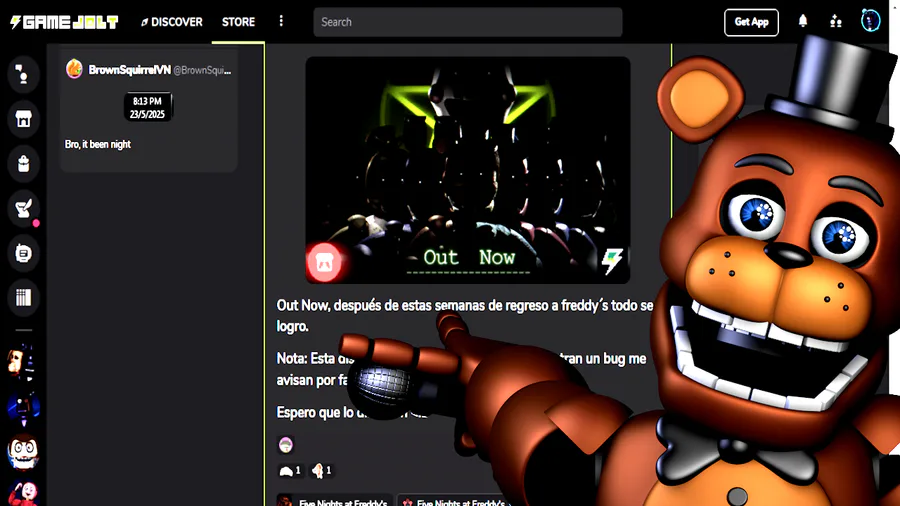Image resolution: width=900 pixels, height=506 pixels.
Task: Click the pink store icon on post image
Action: [x=324, y=263]
